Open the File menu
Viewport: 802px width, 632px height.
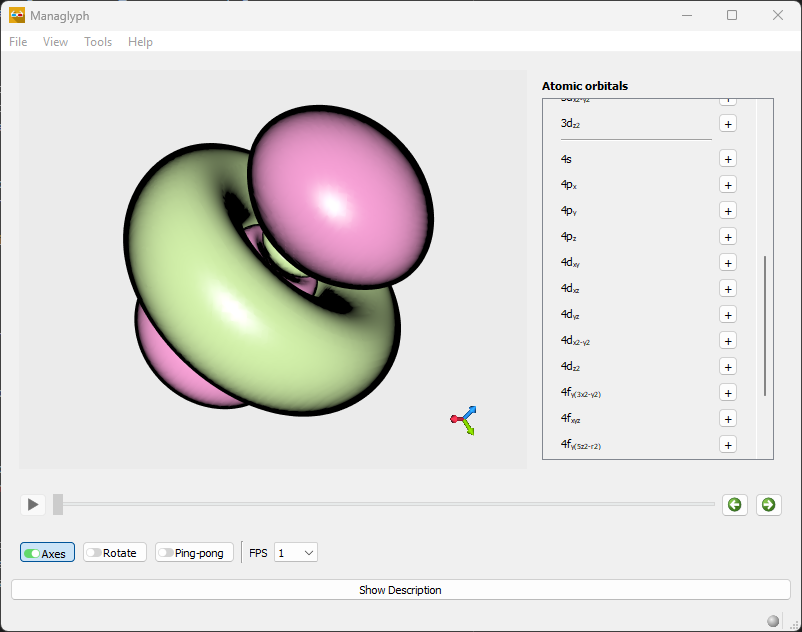tap(18, 42)
